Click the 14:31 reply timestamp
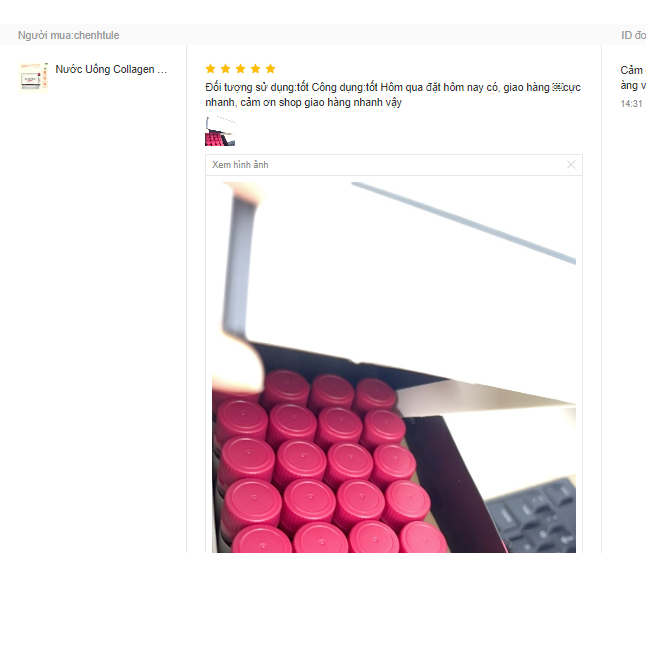Screen dimensions: 646x646 632,104
